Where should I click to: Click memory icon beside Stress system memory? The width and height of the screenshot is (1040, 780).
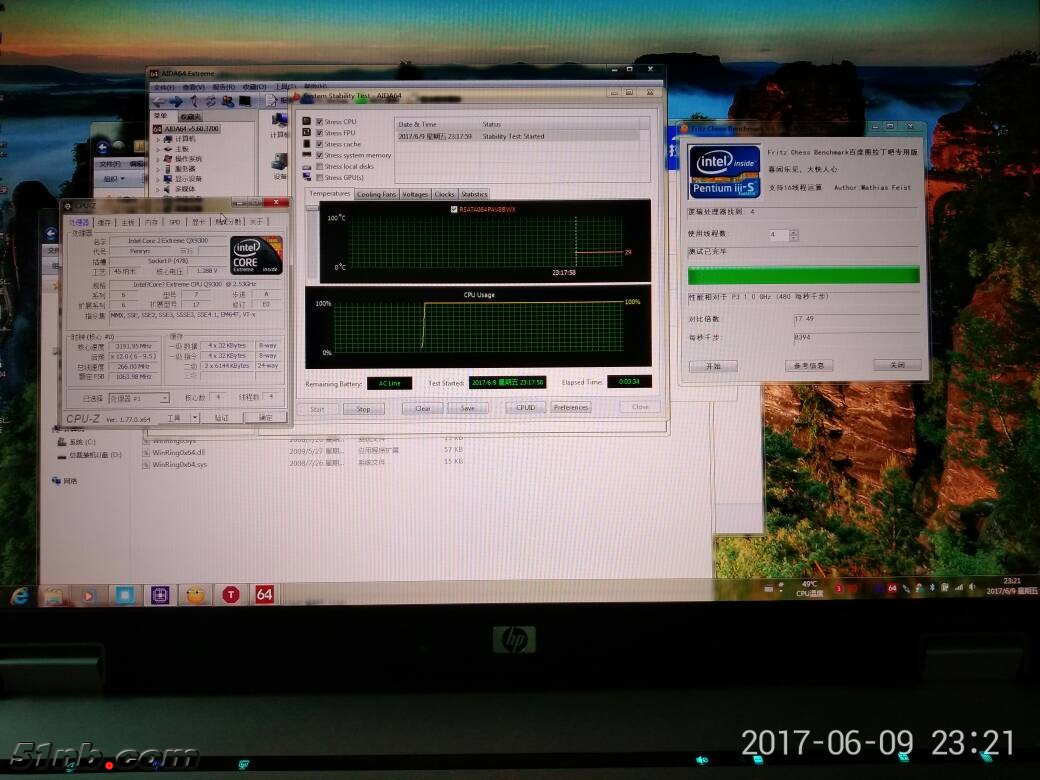click(x=306, y=155)
